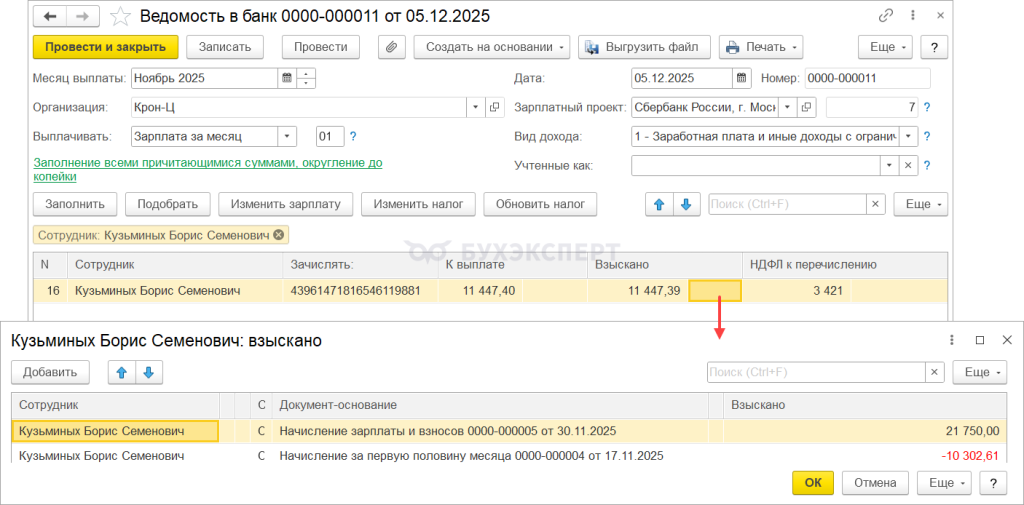Click the Дата field 05.12.2025
Viewport: 1024px width, 505px height.
[682, 78]
